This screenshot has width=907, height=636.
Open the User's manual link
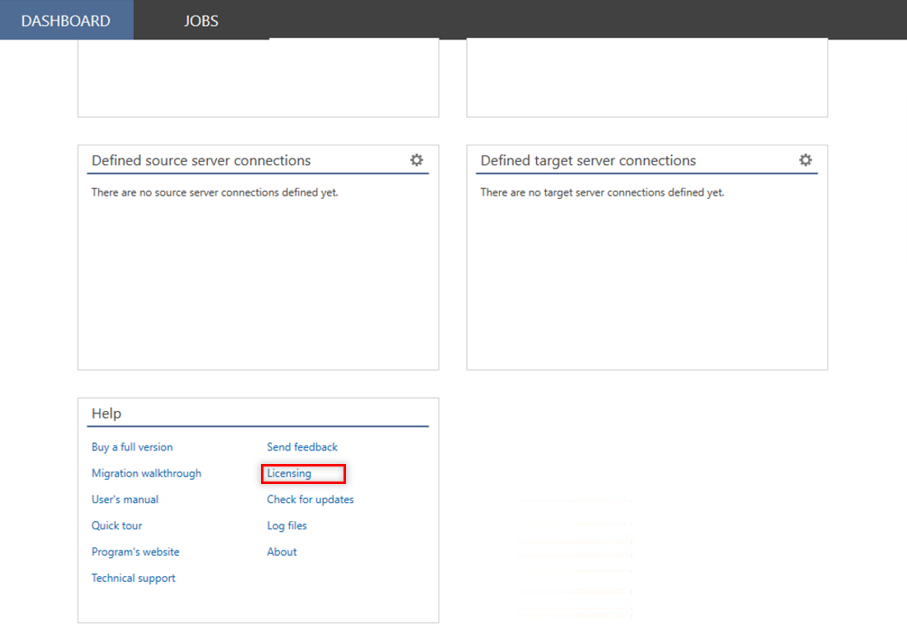point(125,499)
